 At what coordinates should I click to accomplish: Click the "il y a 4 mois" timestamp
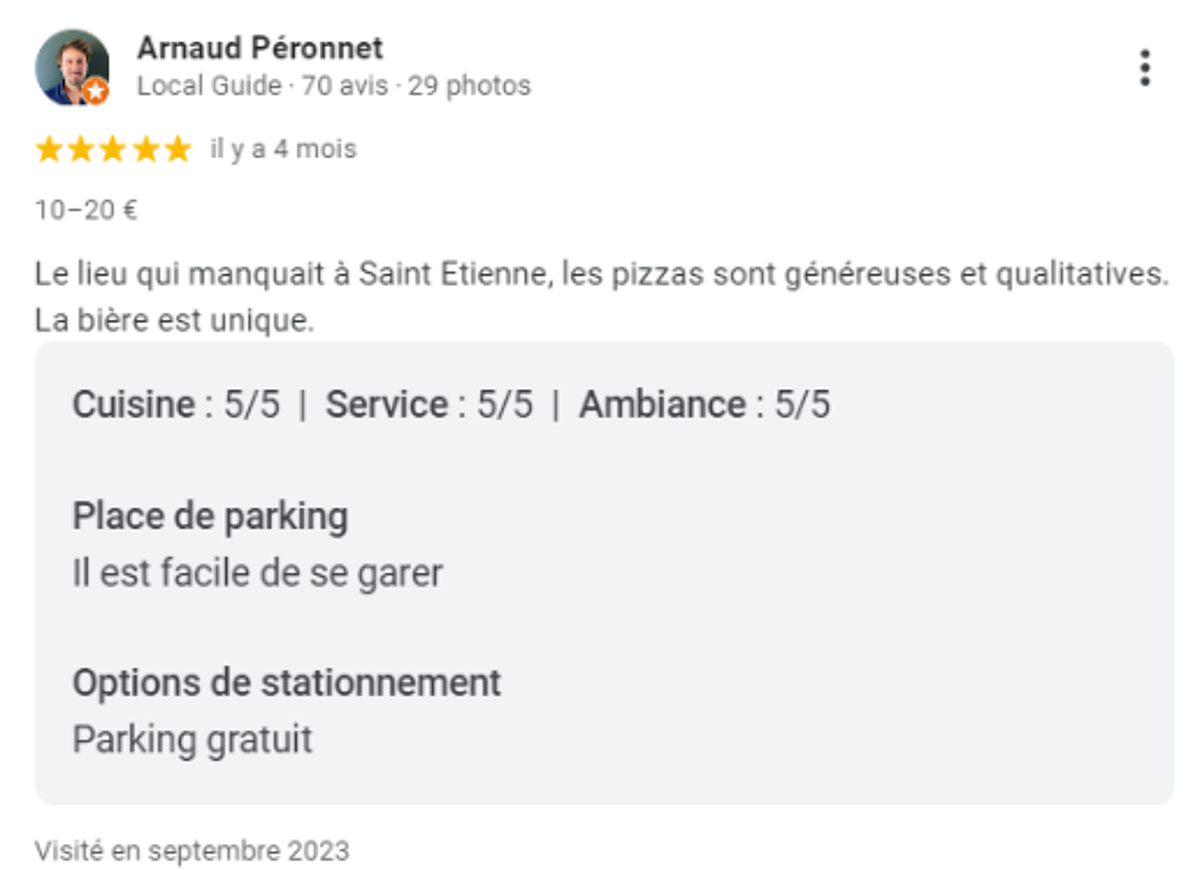[x=283, y=150]
